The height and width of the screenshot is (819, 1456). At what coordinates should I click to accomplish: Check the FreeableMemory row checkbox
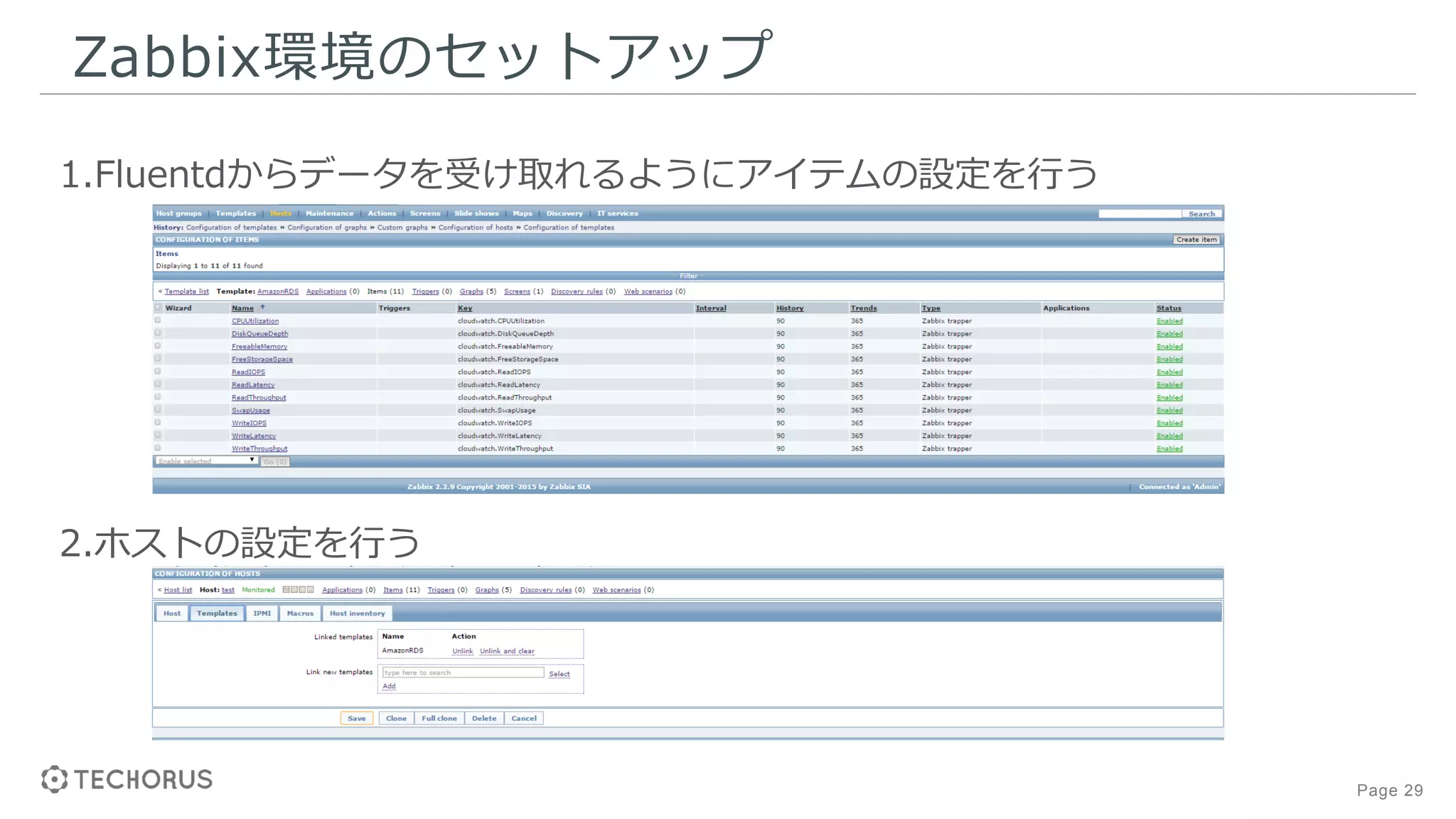[158, 346]
